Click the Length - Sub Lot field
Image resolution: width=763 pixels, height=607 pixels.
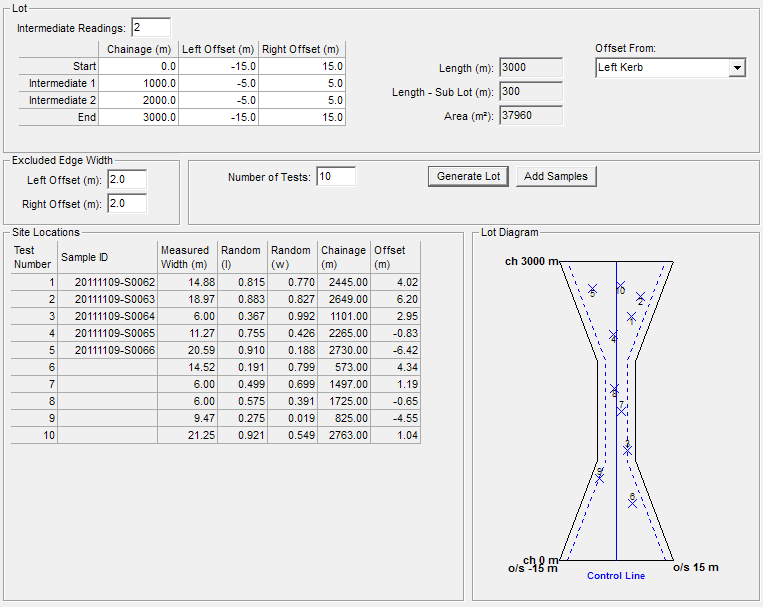(531, 92)
